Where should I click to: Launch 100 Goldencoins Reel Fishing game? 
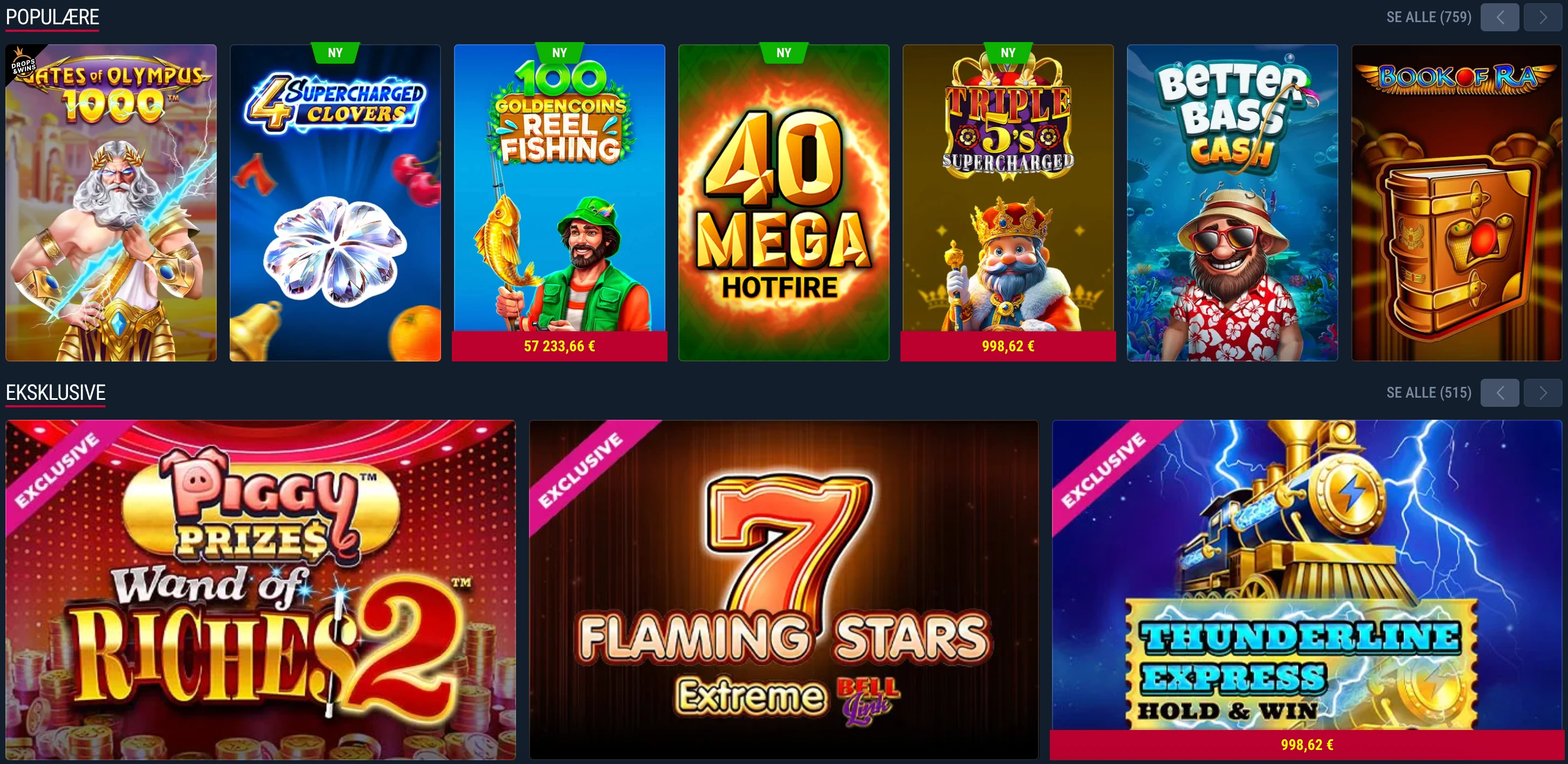point(559,202)
